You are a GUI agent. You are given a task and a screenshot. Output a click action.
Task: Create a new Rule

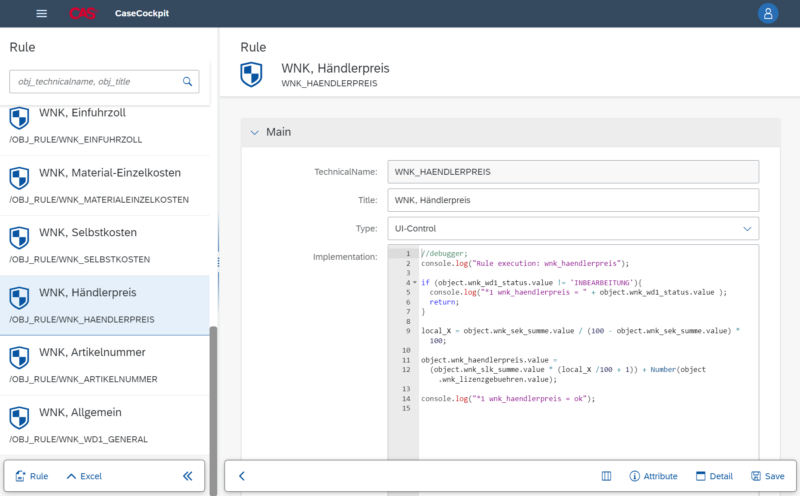32,476
